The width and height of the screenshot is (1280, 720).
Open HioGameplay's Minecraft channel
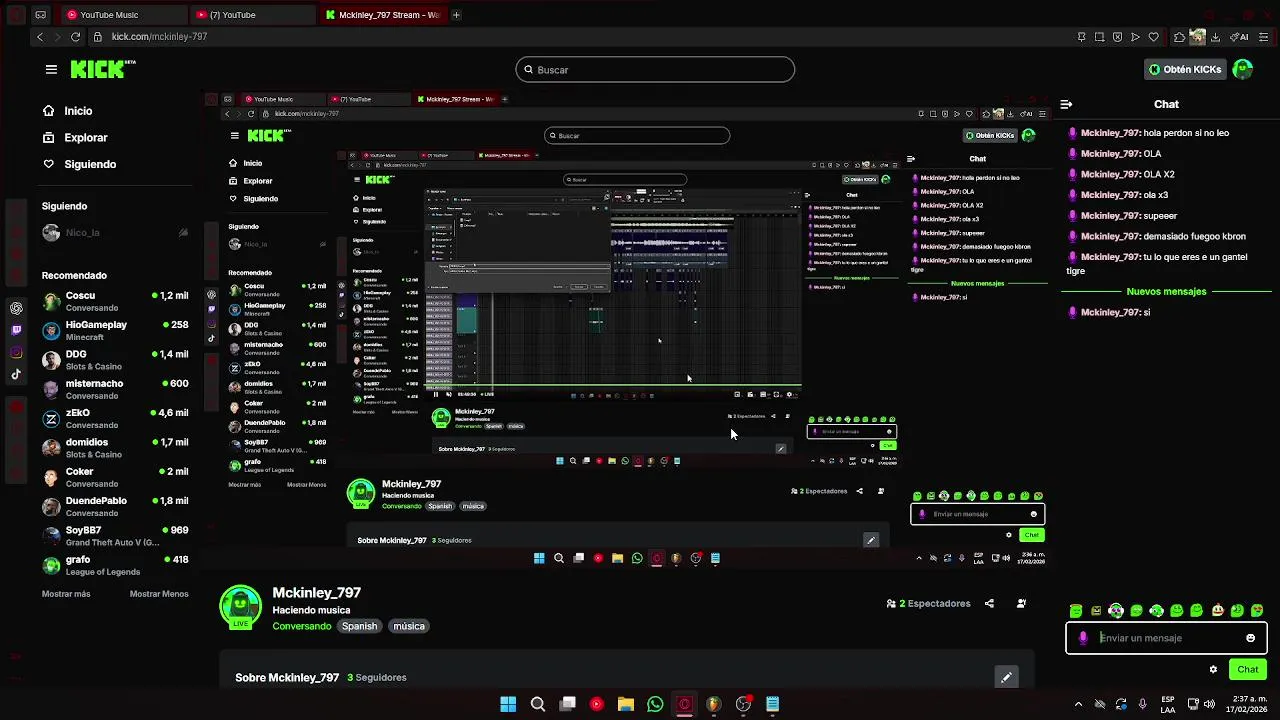coord(115,331)
